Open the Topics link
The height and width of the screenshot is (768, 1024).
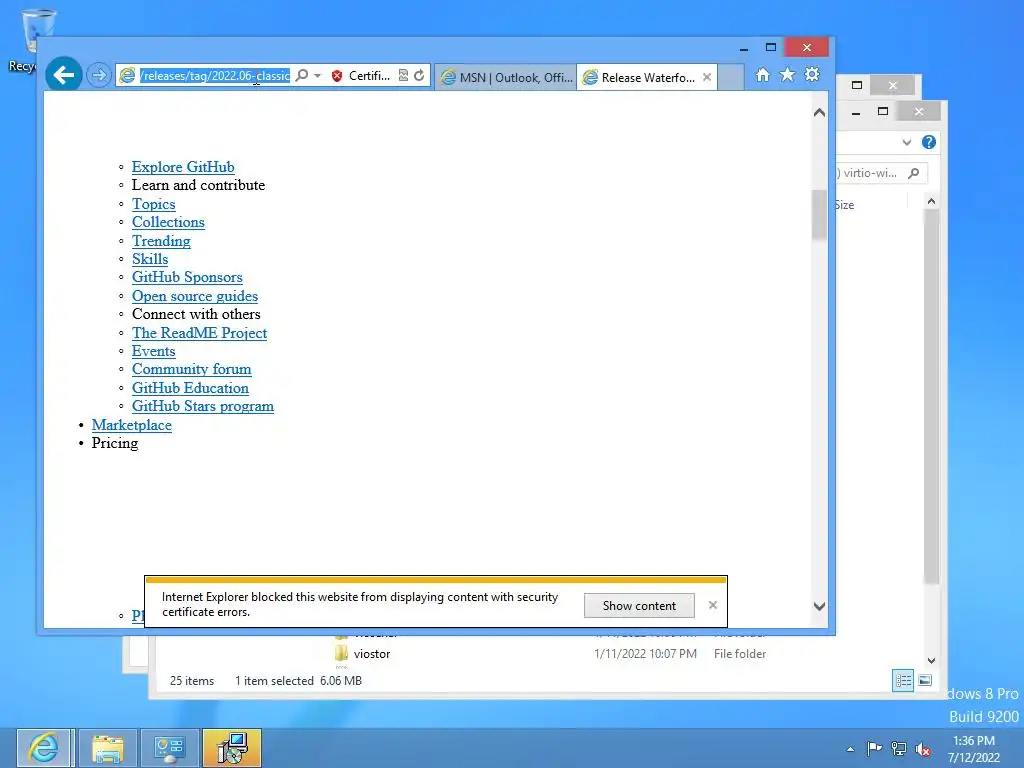coord(153,204)
